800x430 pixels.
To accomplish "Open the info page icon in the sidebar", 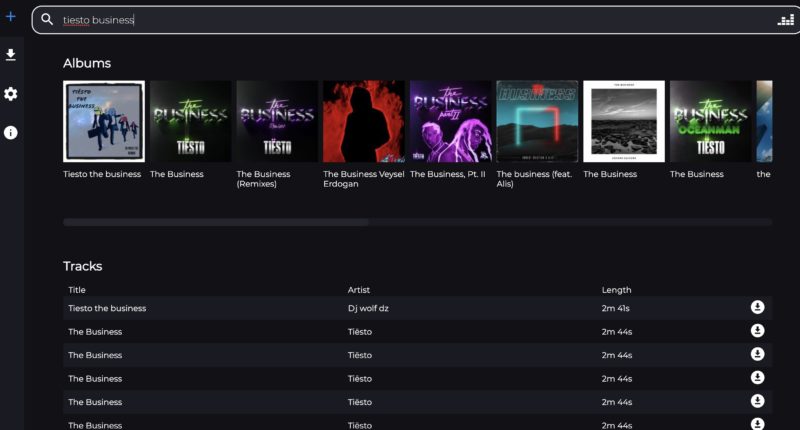I will [11, 132].
